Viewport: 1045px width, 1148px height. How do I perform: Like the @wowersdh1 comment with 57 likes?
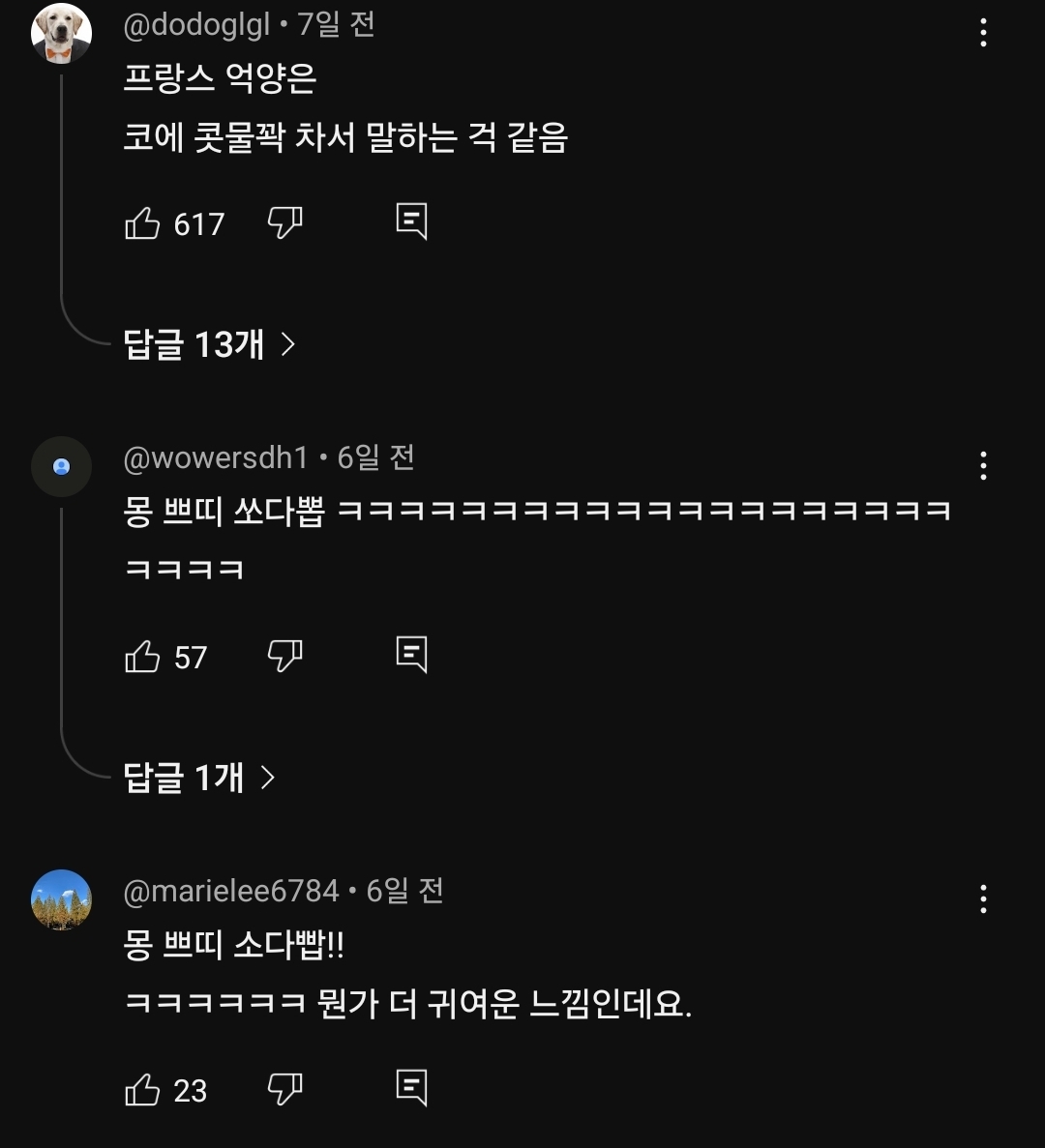click(142, 656)
